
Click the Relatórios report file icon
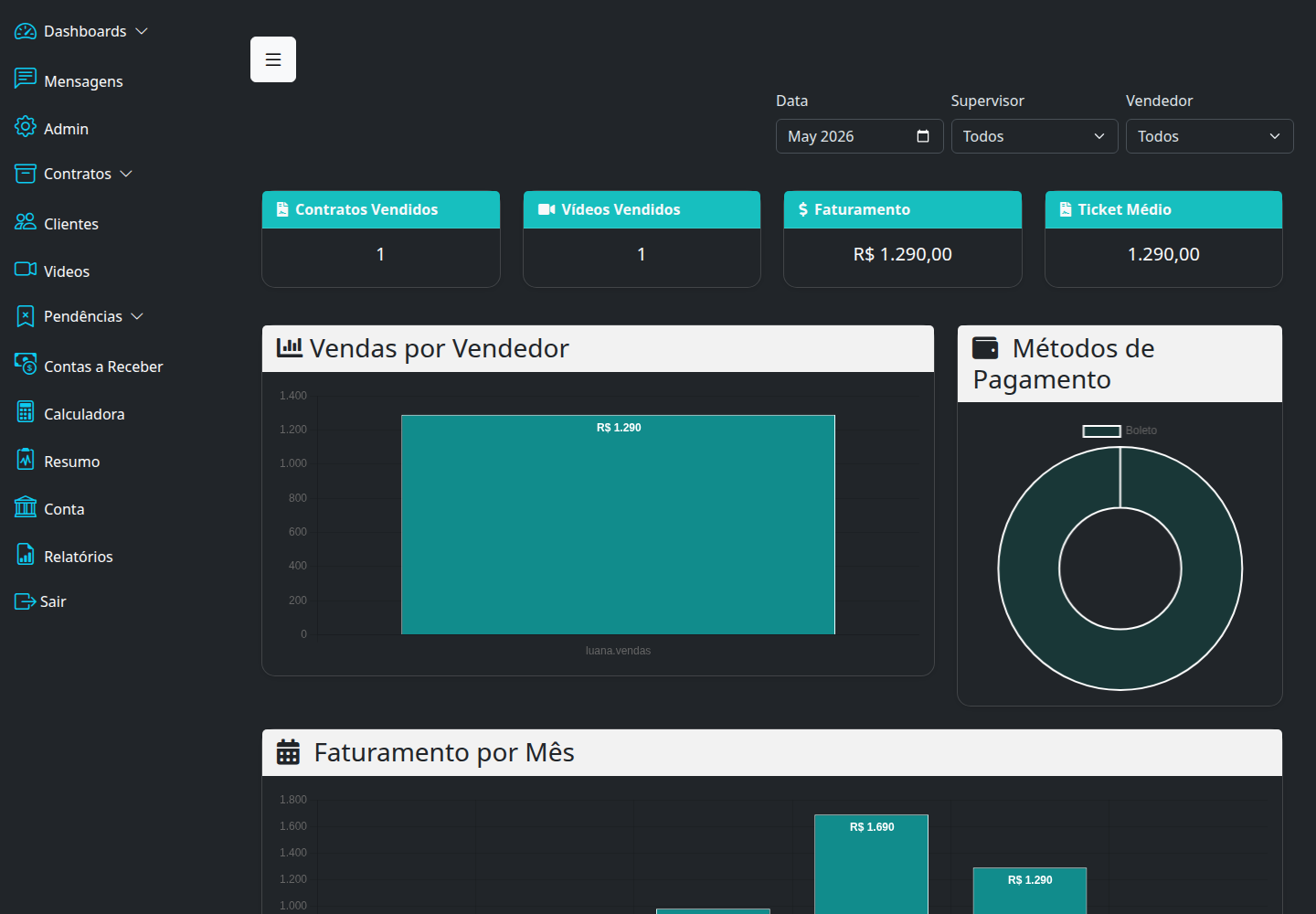click(26, 554)
